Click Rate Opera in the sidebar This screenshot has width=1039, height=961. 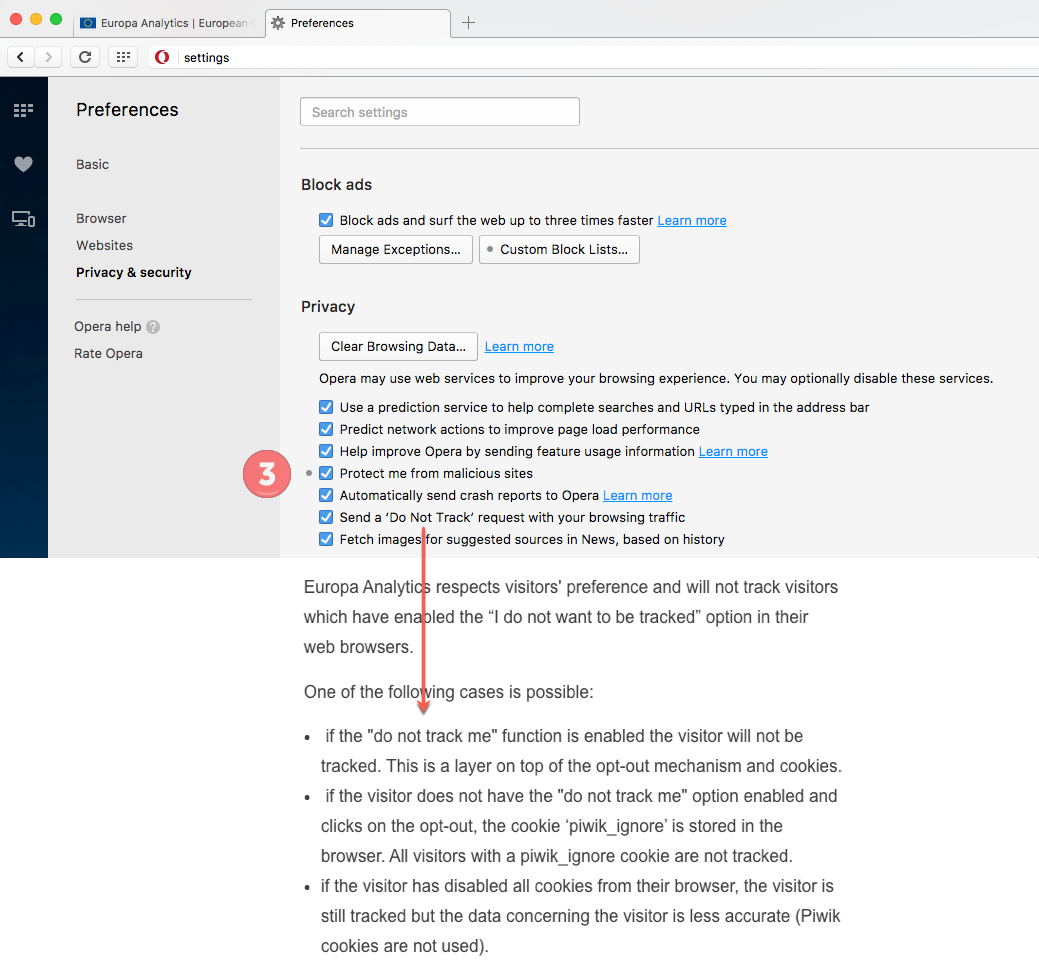coord(108,354)
